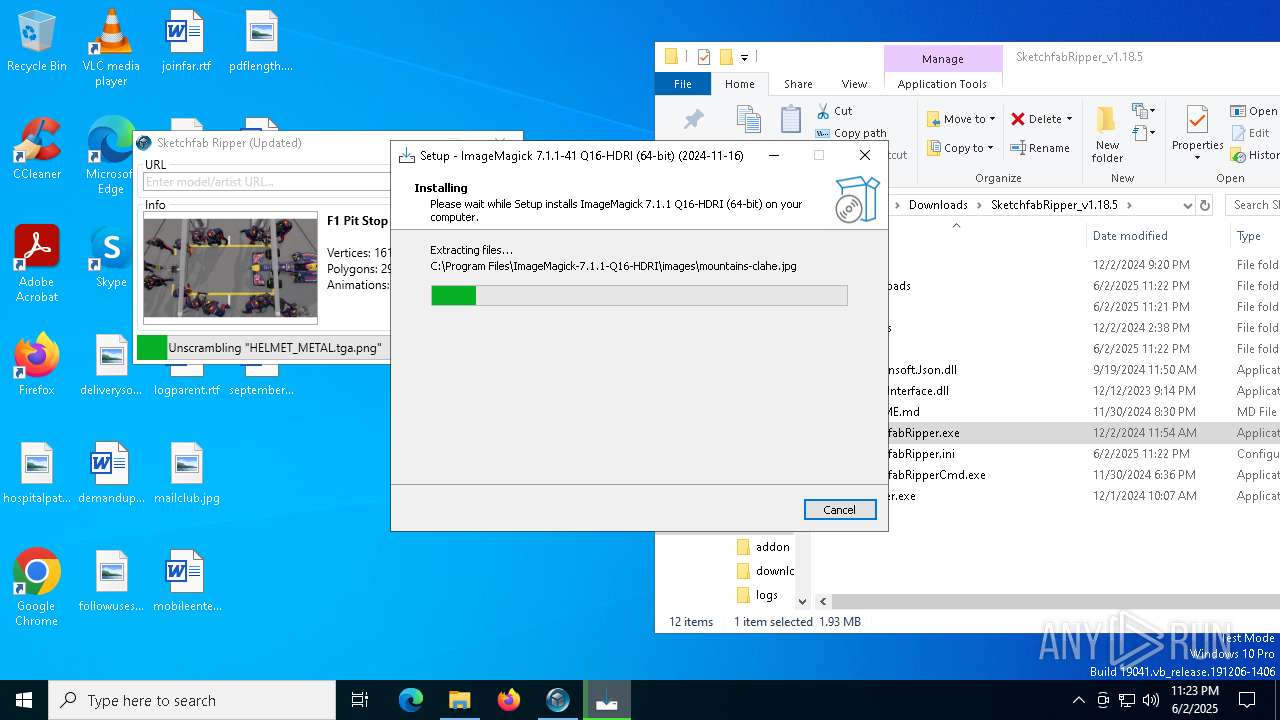Click the Sketchfab Ripper unscrambling progress bar
Viewport: 1280px width, 720px height.
[x=263, y=348]
